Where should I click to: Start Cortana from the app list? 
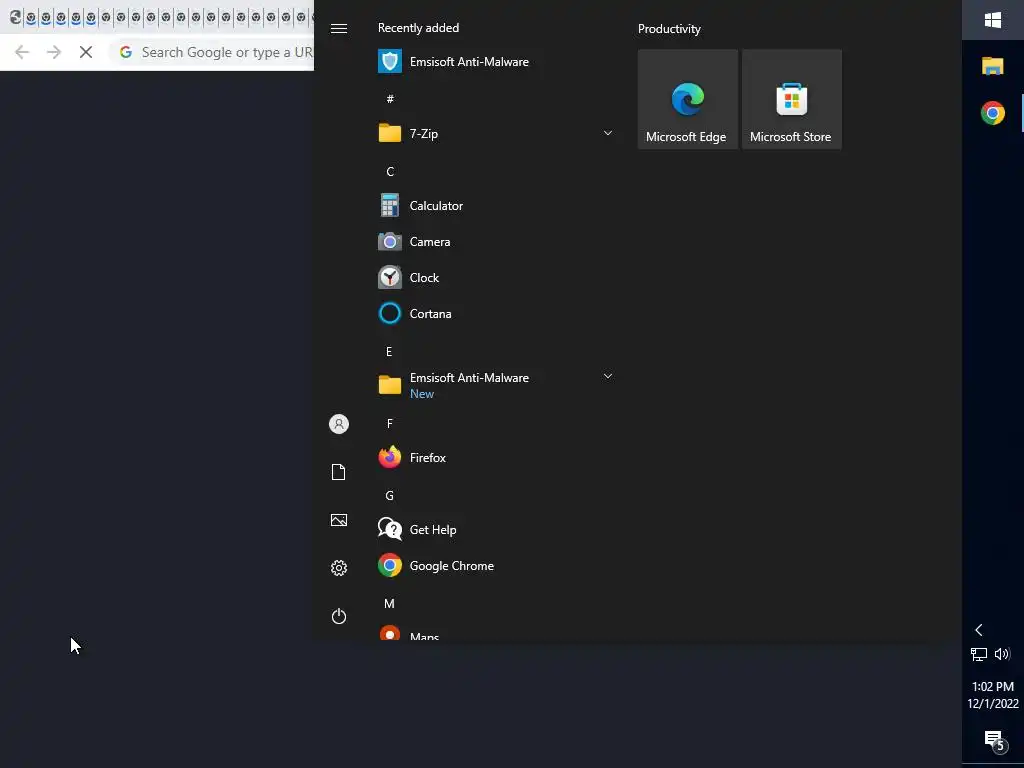click(495, 313)
